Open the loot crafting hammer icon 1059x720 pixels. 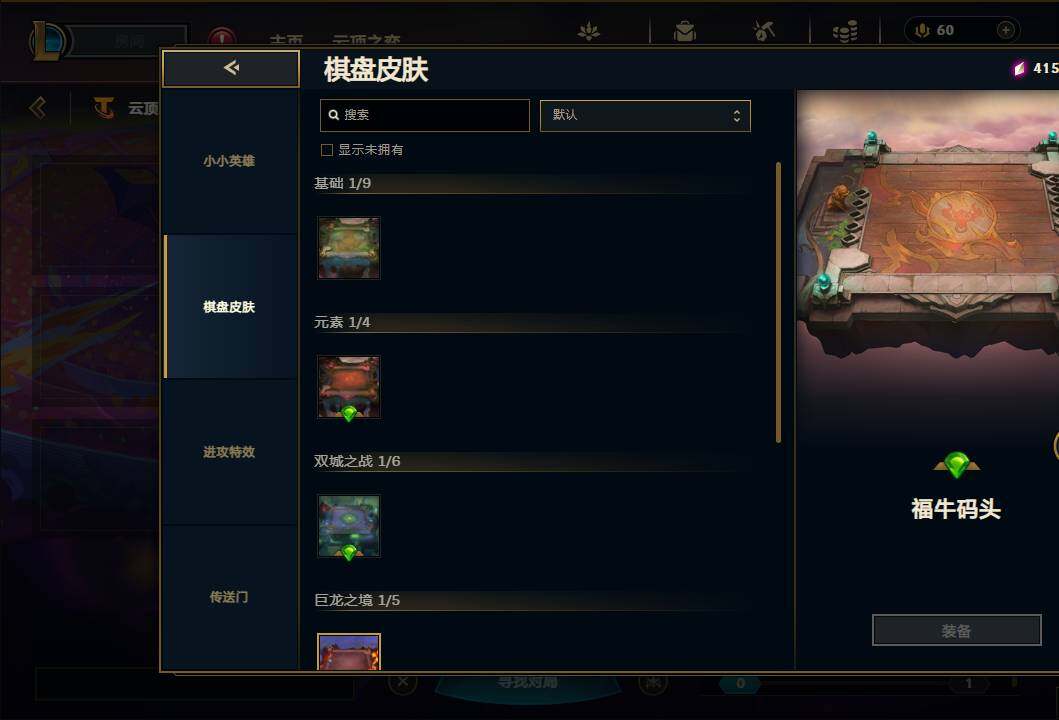[x=764, y=30]
